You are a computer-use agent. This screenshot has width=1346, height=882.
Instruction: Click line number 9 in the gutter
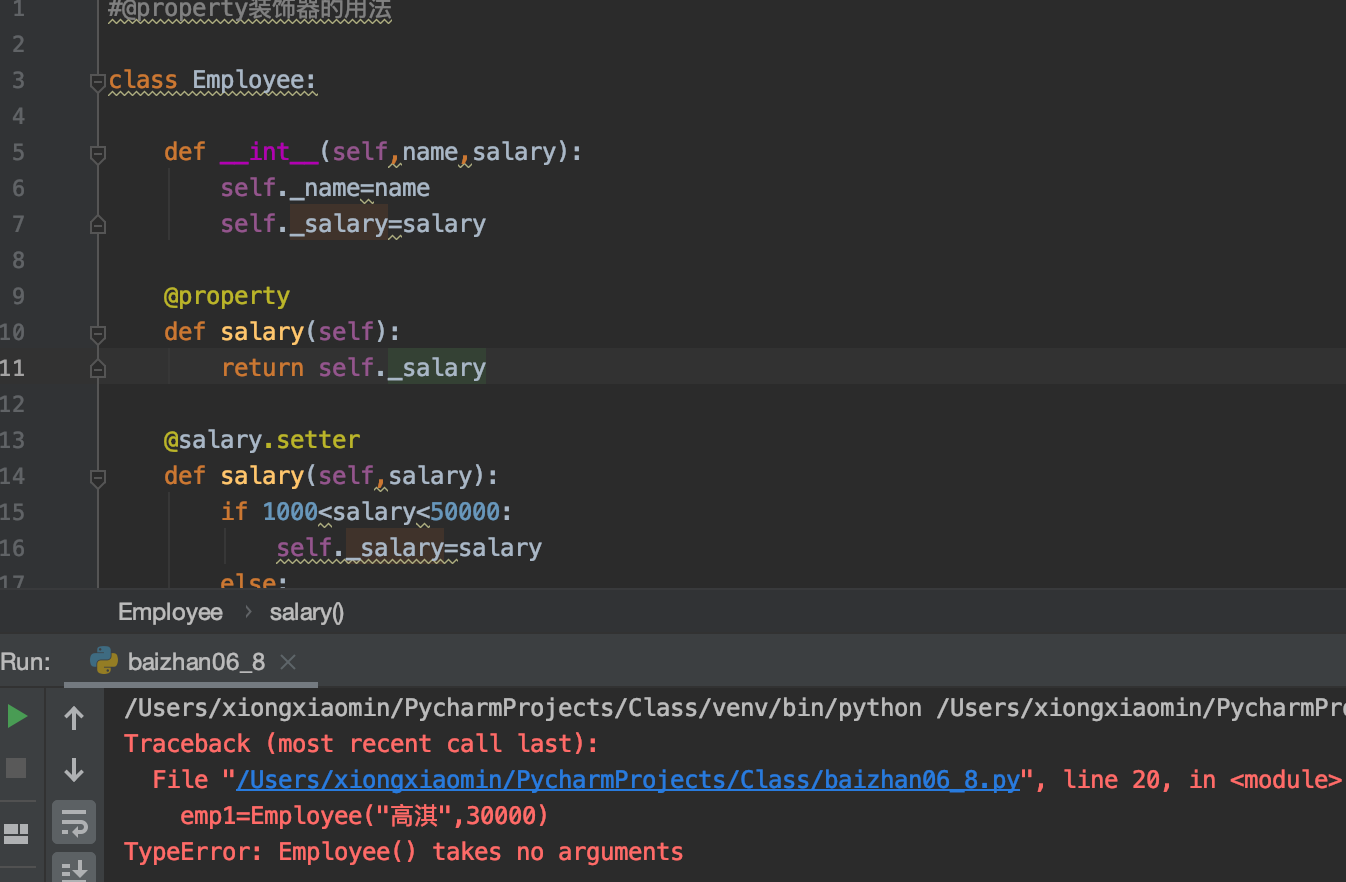17,296
